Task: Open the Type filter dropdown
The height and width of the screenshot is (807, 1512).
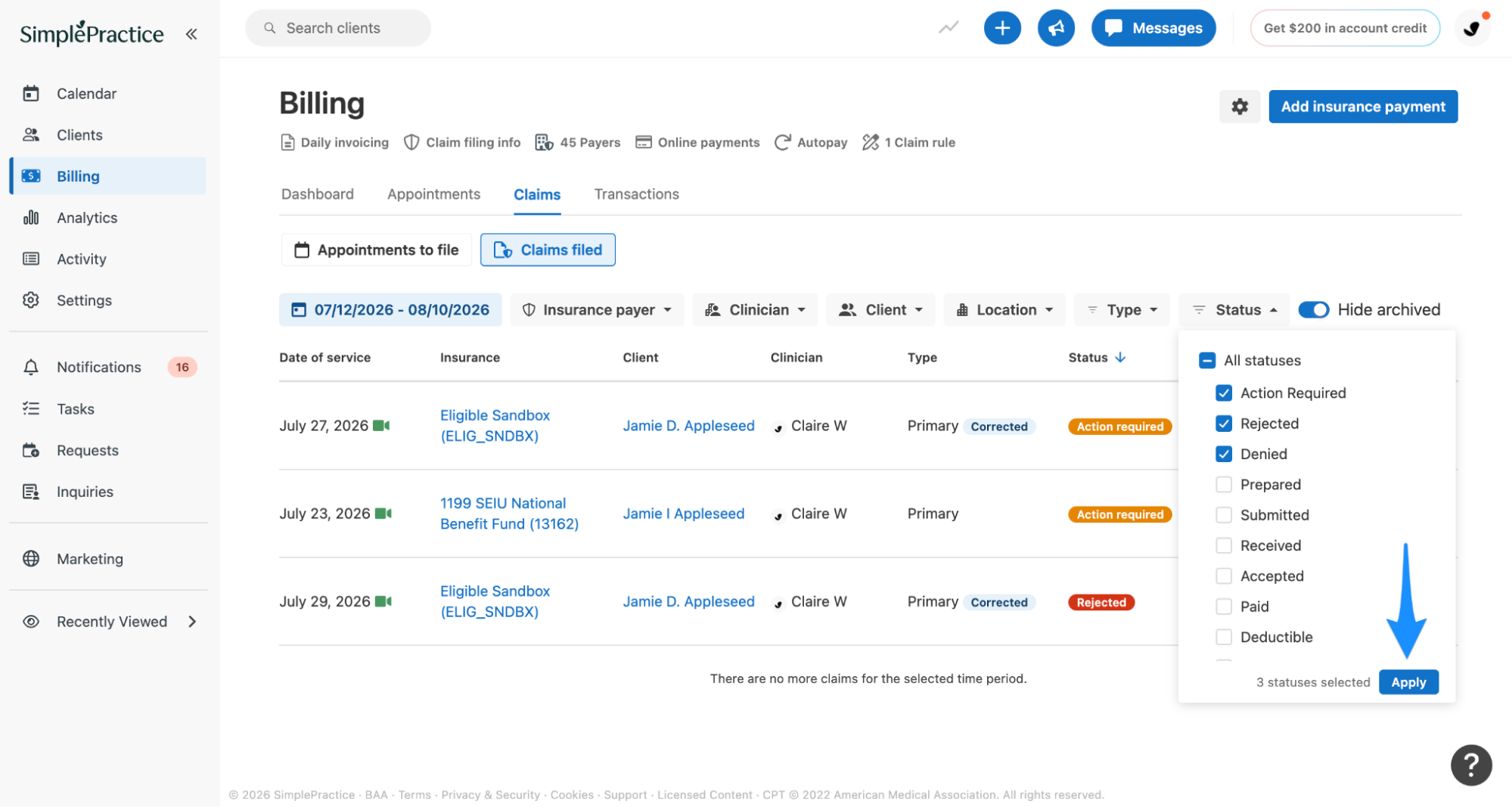Action: (1122, 309)
